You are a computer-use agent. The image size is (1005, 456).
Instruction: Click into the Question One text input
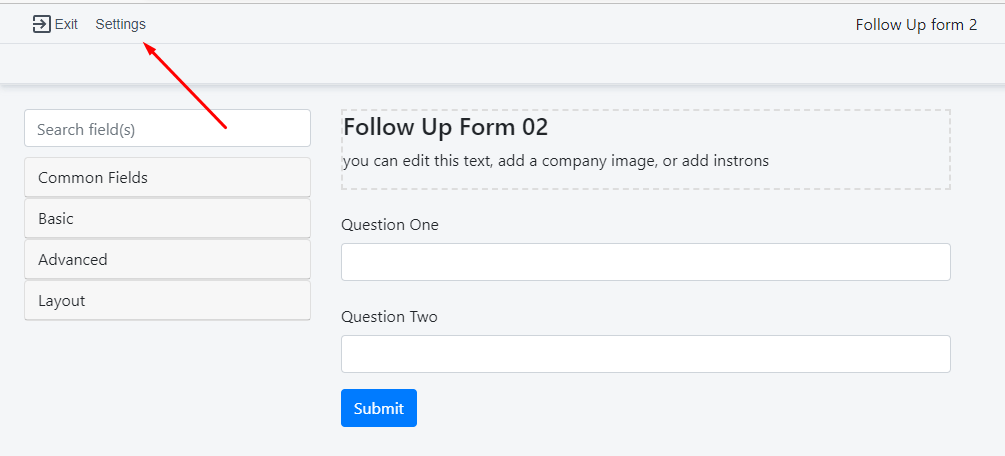coord(645,262)
